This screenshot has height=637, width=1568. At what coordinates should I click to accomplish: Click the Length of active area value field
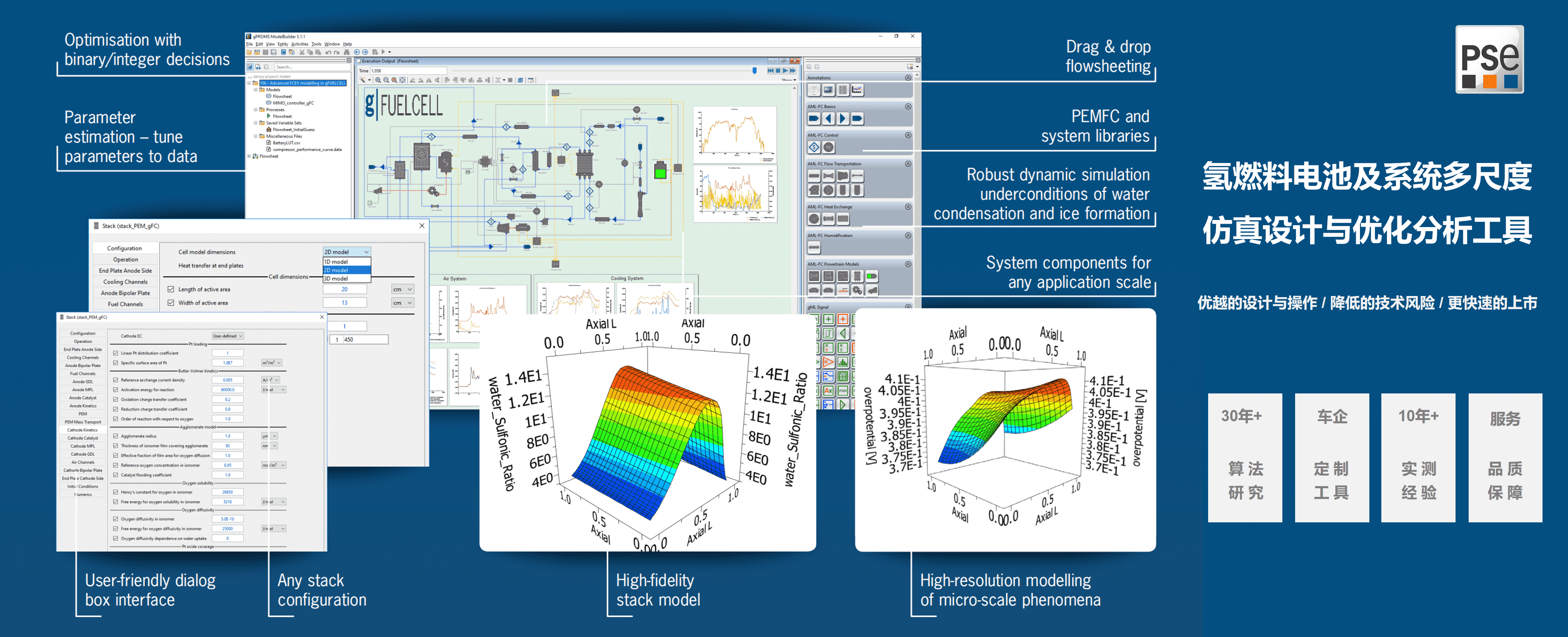pyautogui.click(x=344, y=290)
